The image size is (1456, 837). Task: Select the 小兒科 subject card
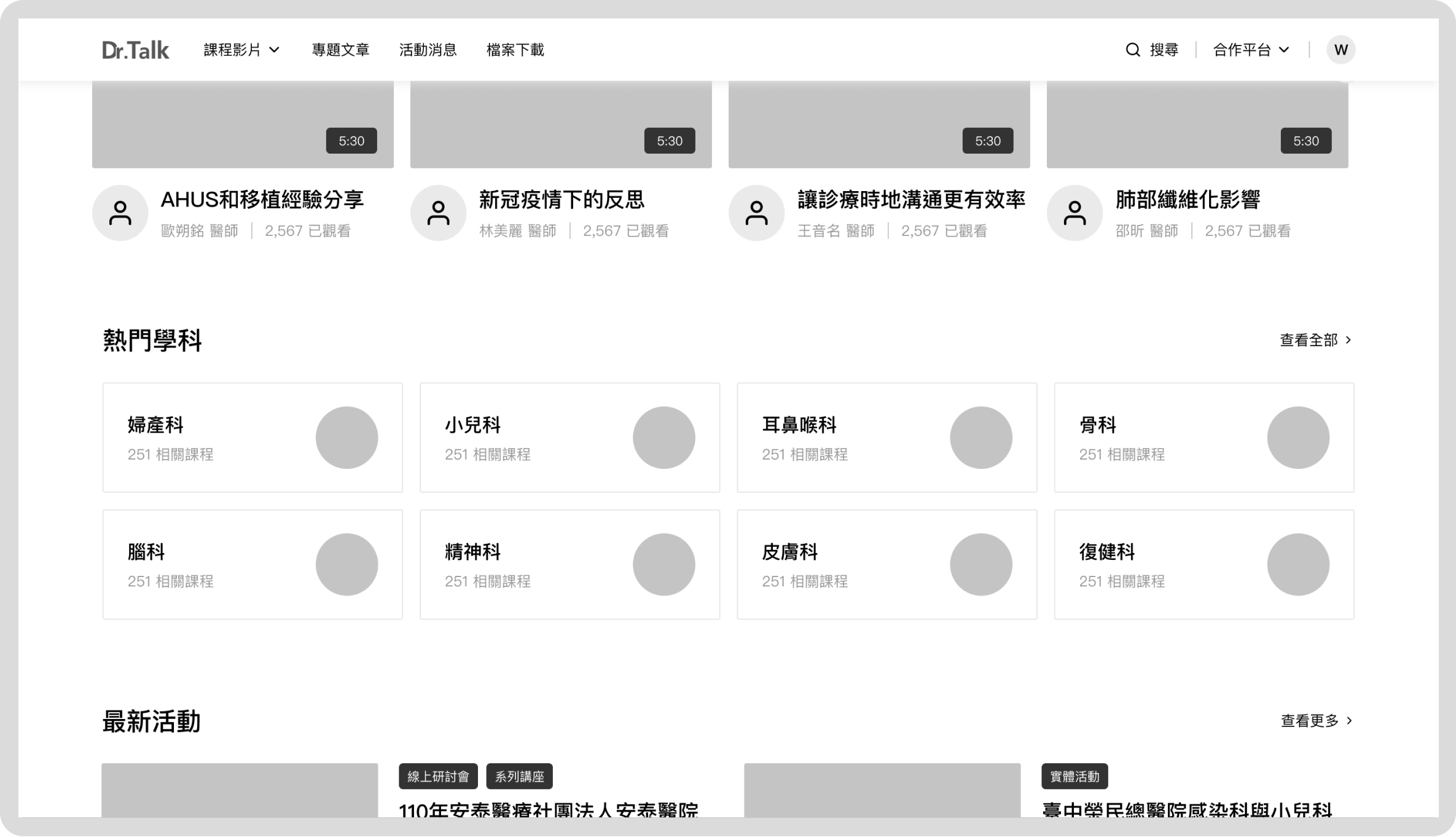tap(569, 438)
